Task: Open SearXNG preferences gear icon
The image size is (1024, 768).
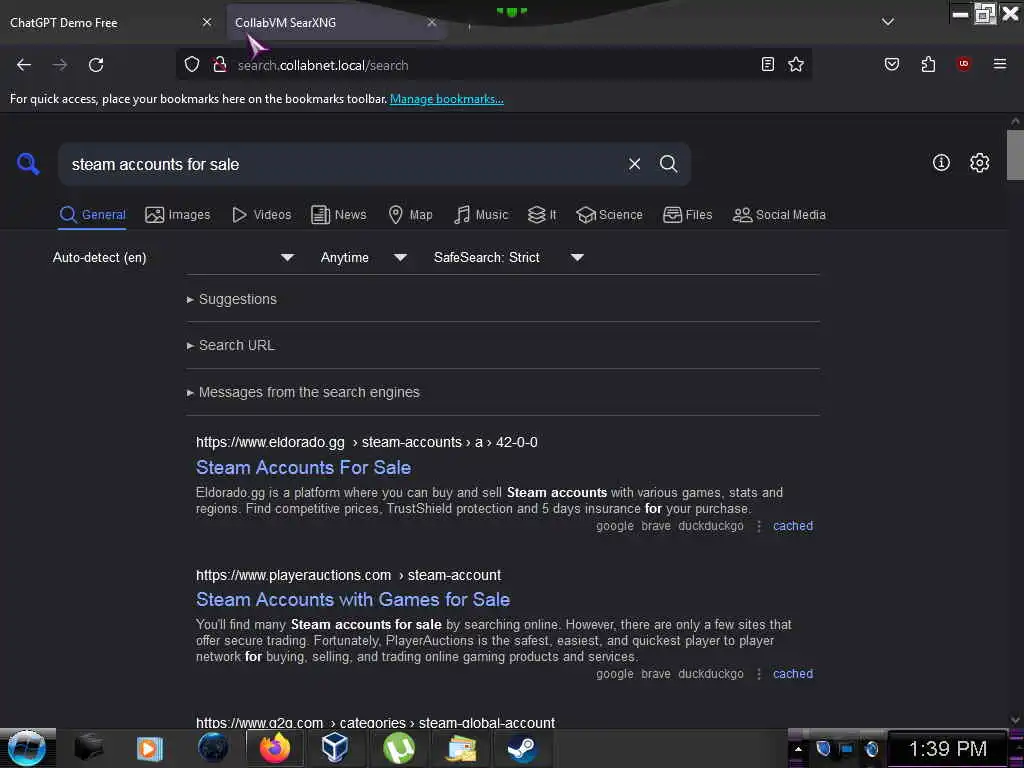Action: 979,163
